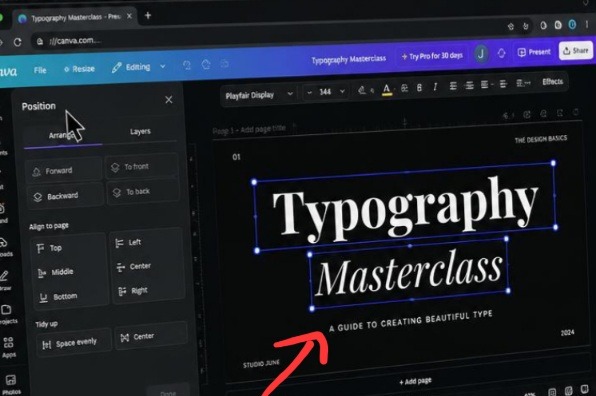This screenshot has height=396, width=596.
Task: Open the File menu
Action: pyautogui.click(x=40, y=70)
